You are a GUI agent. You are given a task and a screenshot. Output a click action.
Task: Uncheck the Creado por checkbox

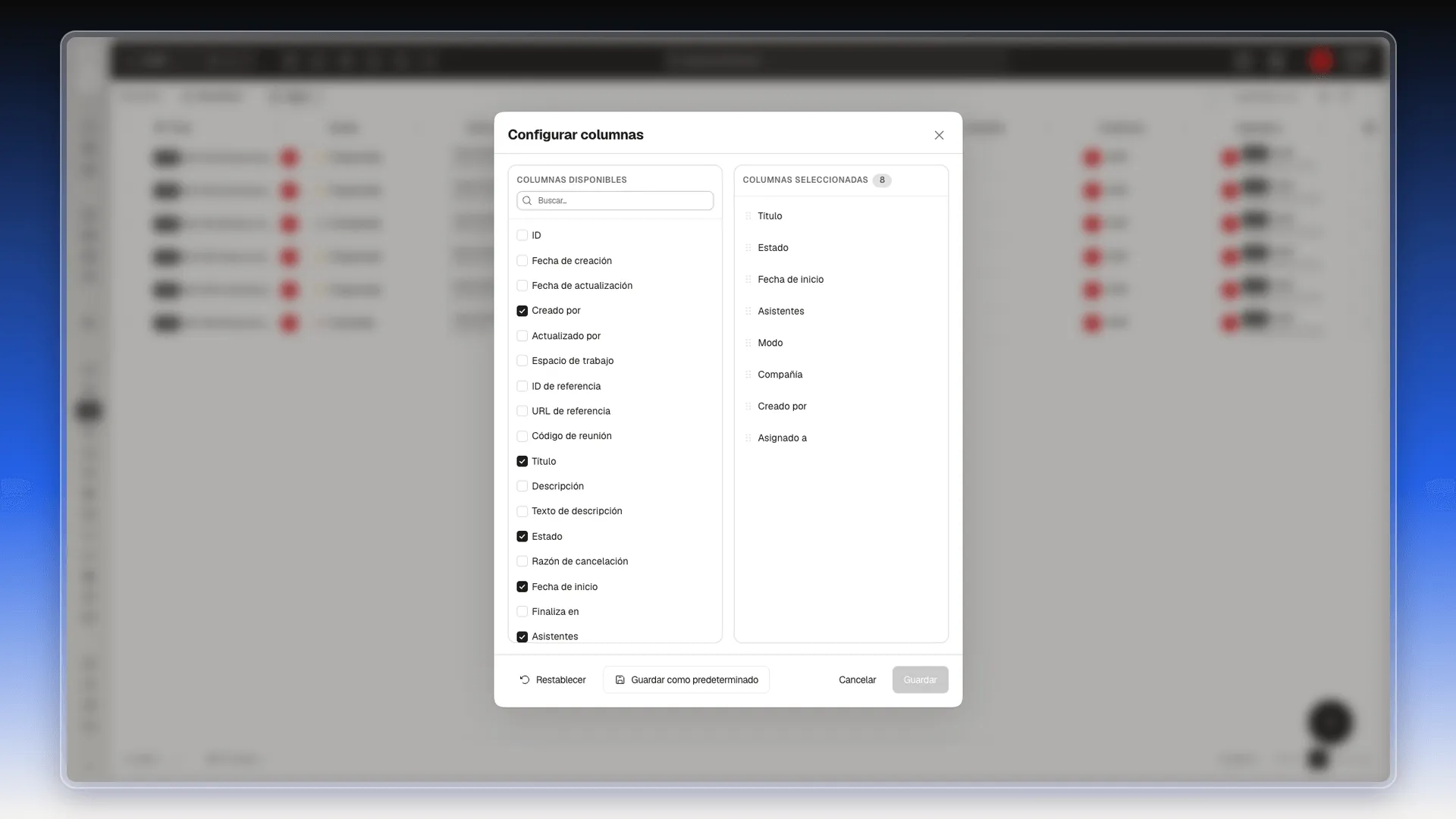point(522,311)
